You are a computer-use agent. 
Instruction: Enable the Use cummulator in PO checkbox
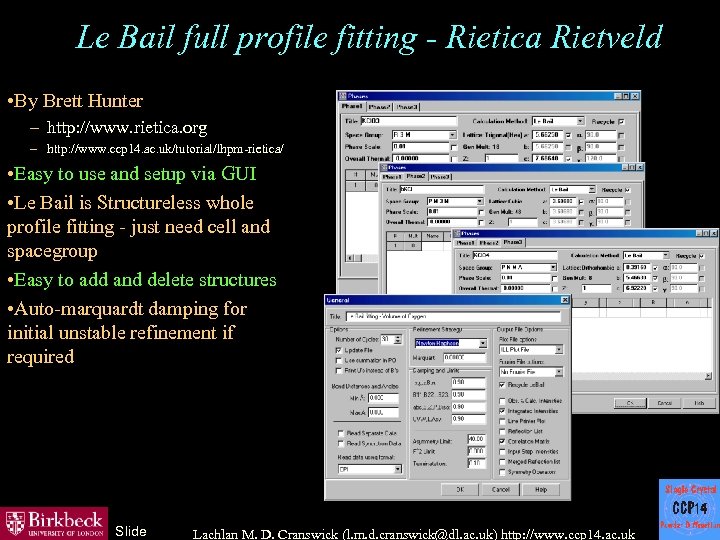[x=339, y=360]
